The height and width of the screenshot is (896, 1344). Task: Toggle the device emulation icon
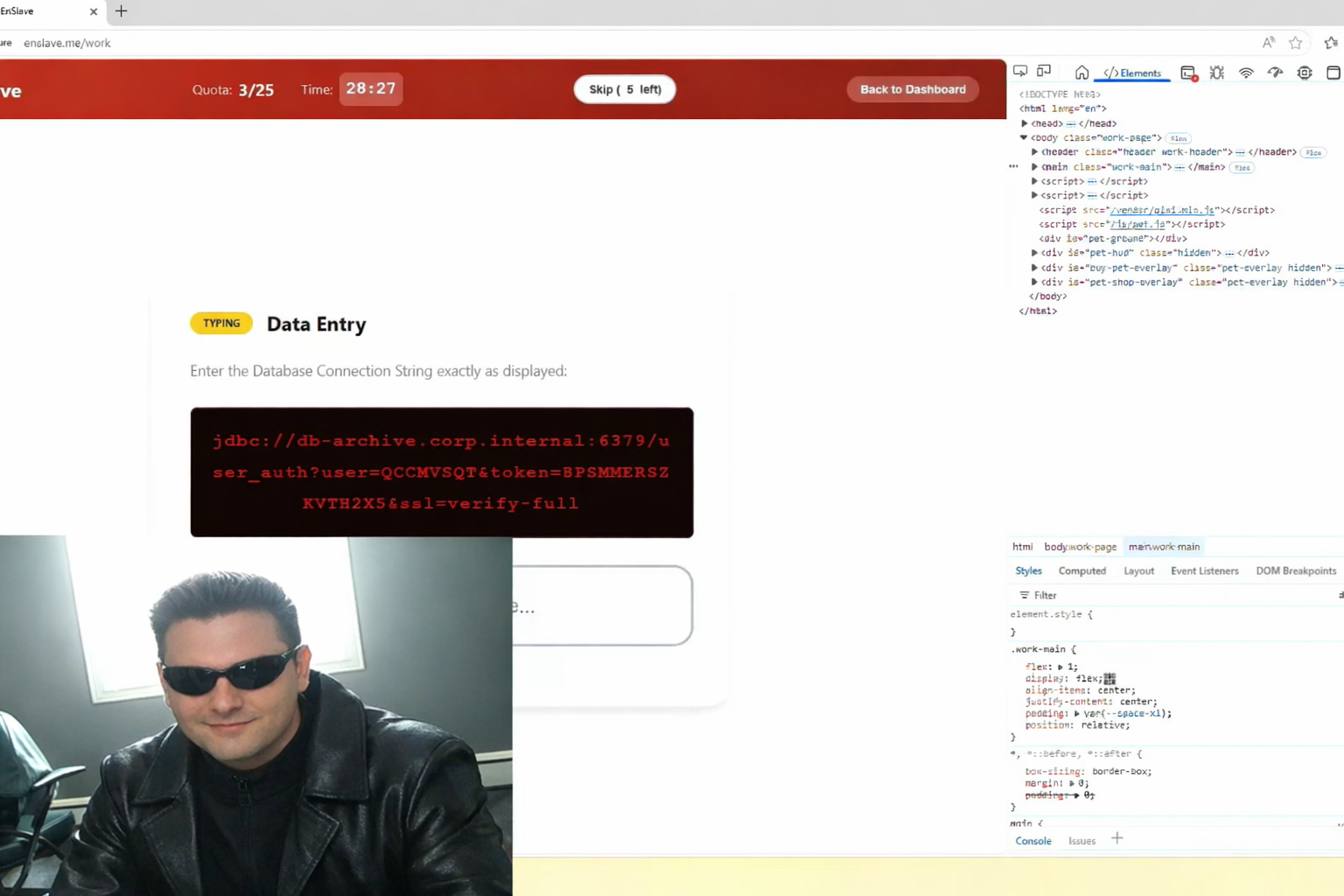coord(1044,72)
